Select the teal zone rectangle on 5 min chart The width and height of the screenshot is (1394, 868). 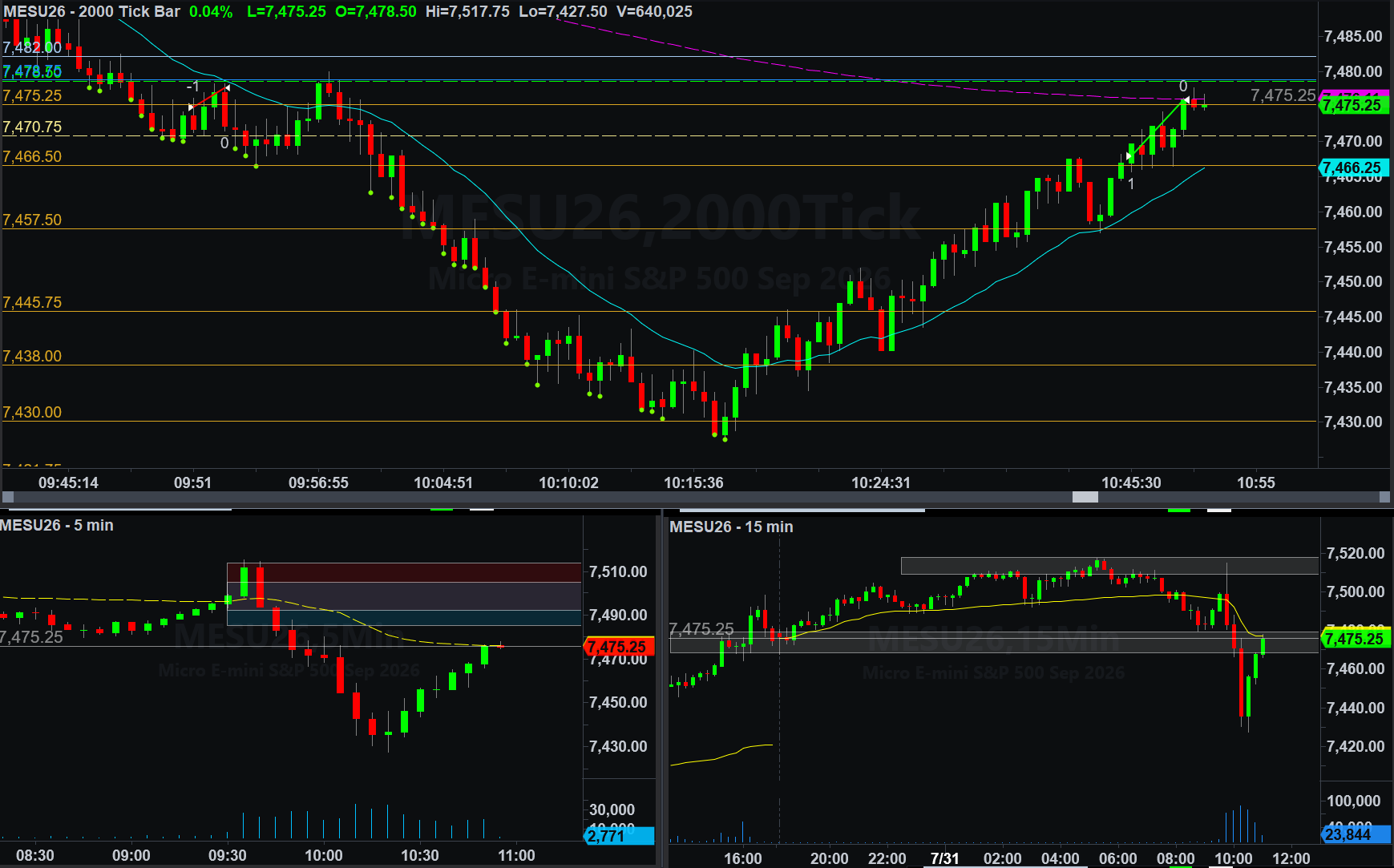tap(404, 618)
